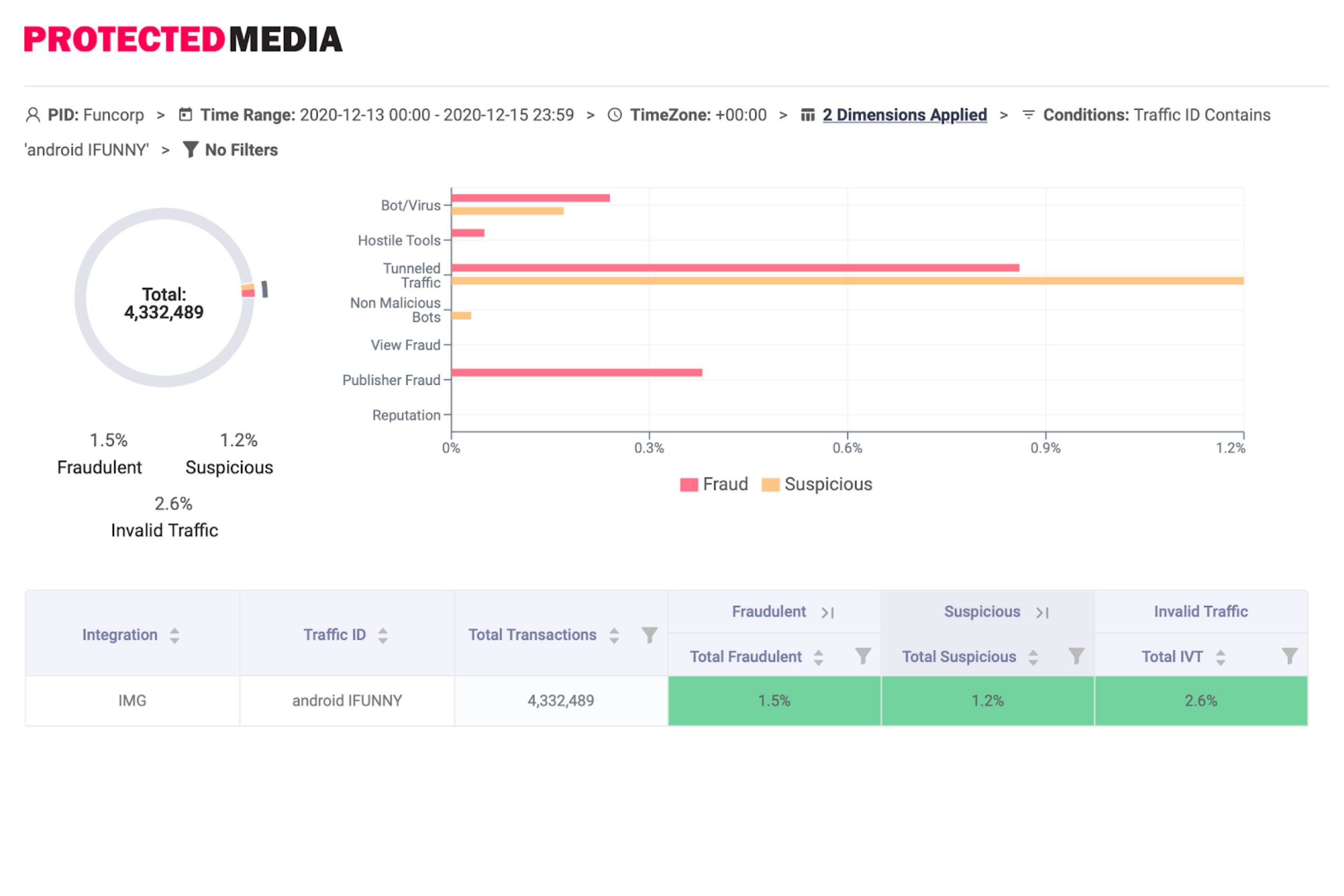The height and width of the screenshot is (896, 1344).
Task: Click the Invalid Traffic column group header
Action: coord(1201,611)
